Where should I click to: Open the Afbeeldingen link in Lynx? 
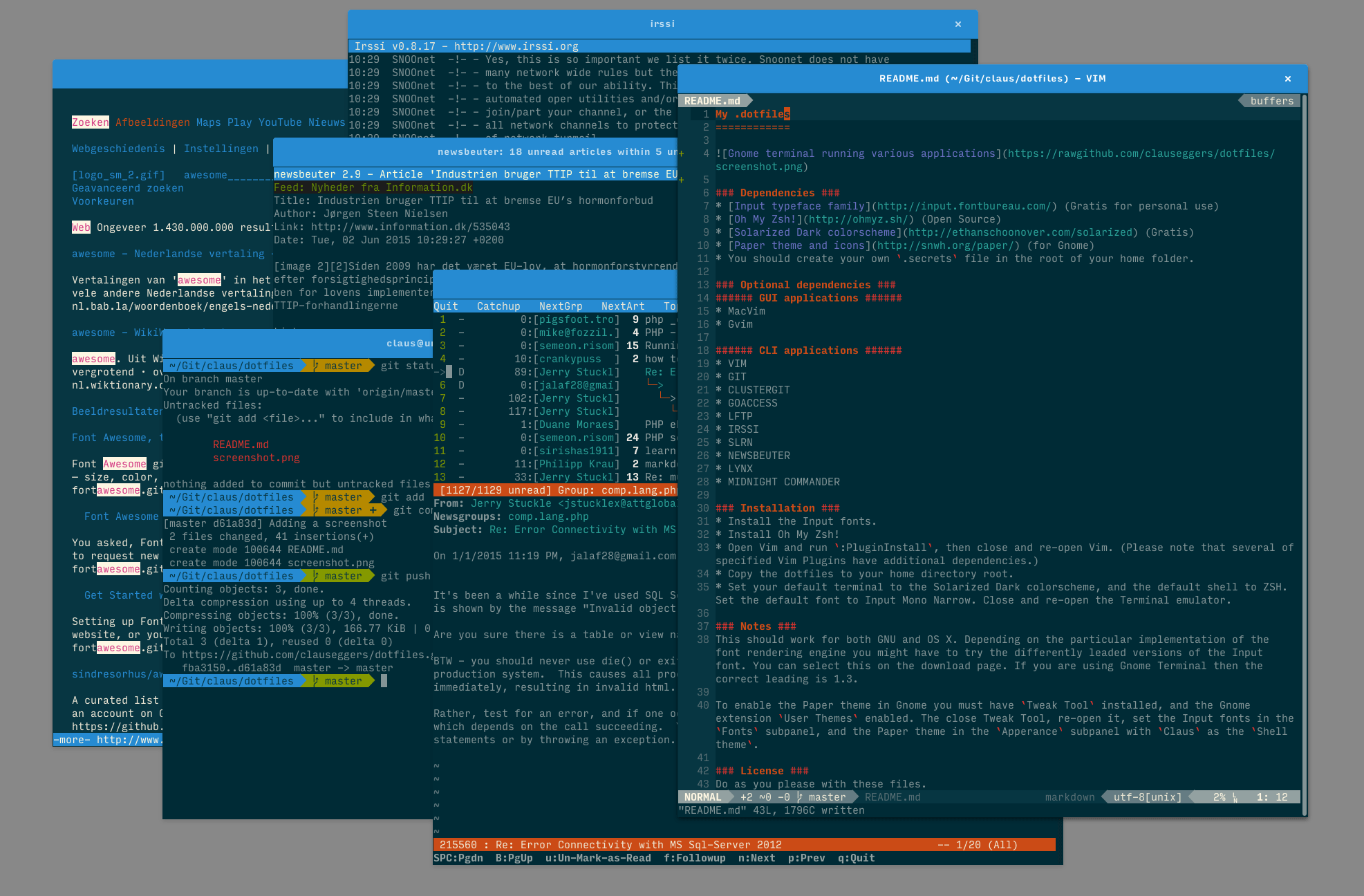point(152,122)
